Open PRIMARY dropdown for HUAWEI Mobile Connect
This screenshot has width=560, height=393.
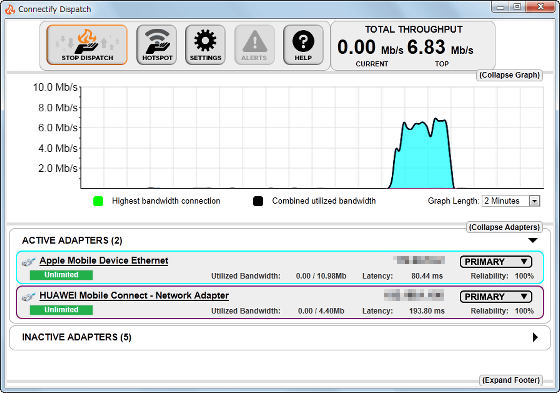(496, 297)
